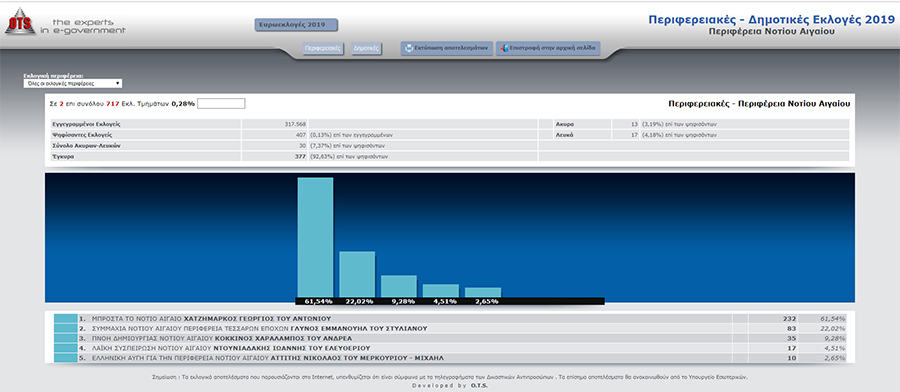Click the 4,51% chart bar
This screenshot has height=392, width=900.
[441, 290]
